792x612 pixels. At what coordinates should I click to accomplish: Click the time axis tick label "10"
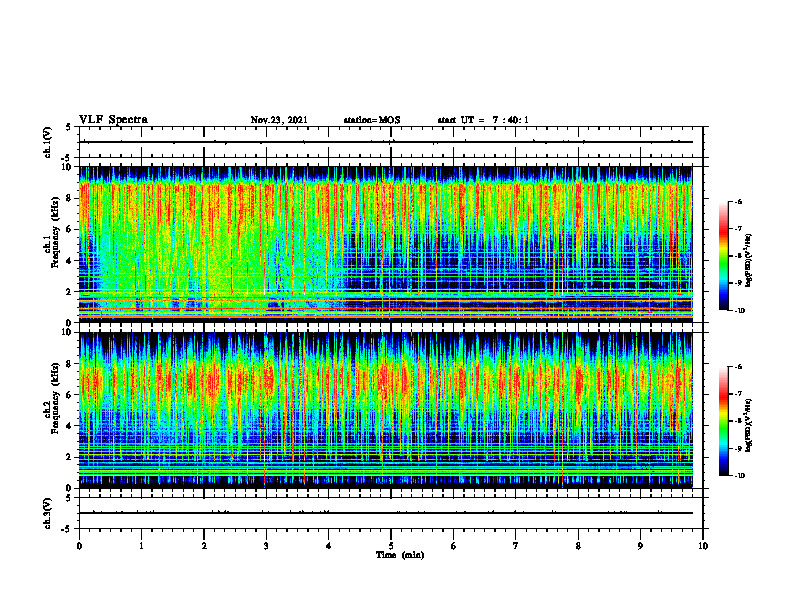703,546
